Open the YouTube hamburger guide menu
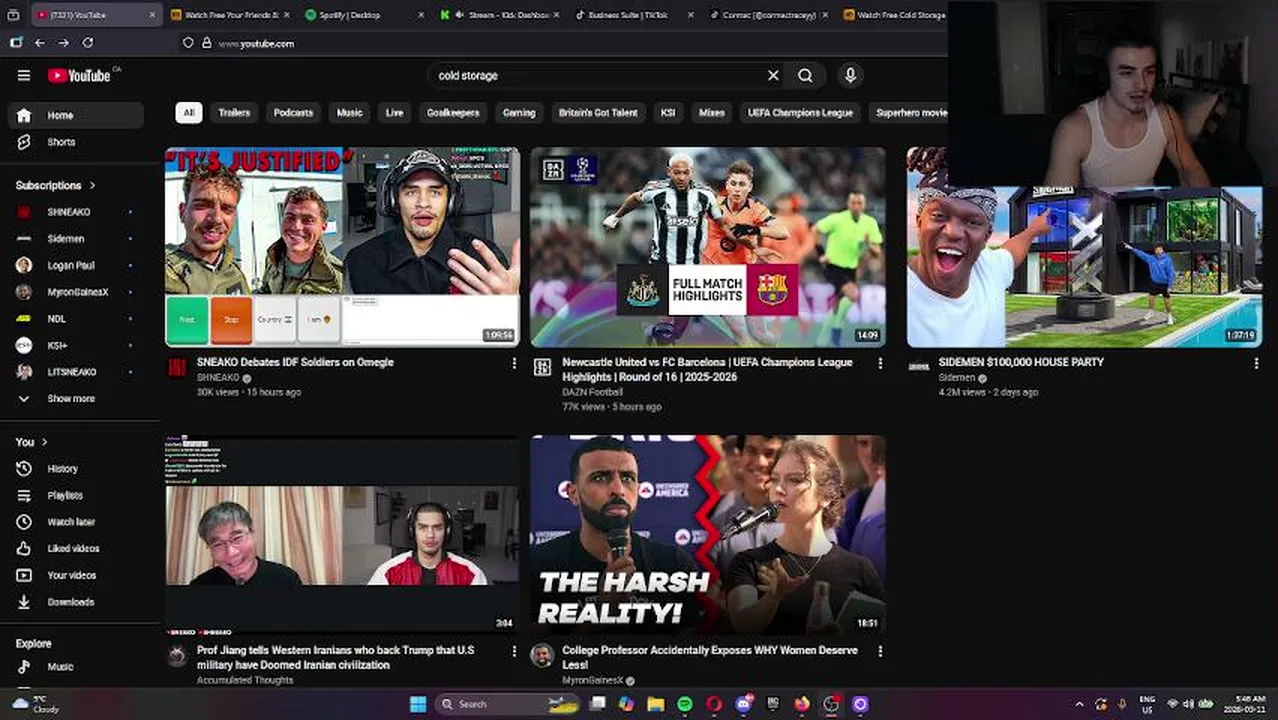 pos(24,75)
